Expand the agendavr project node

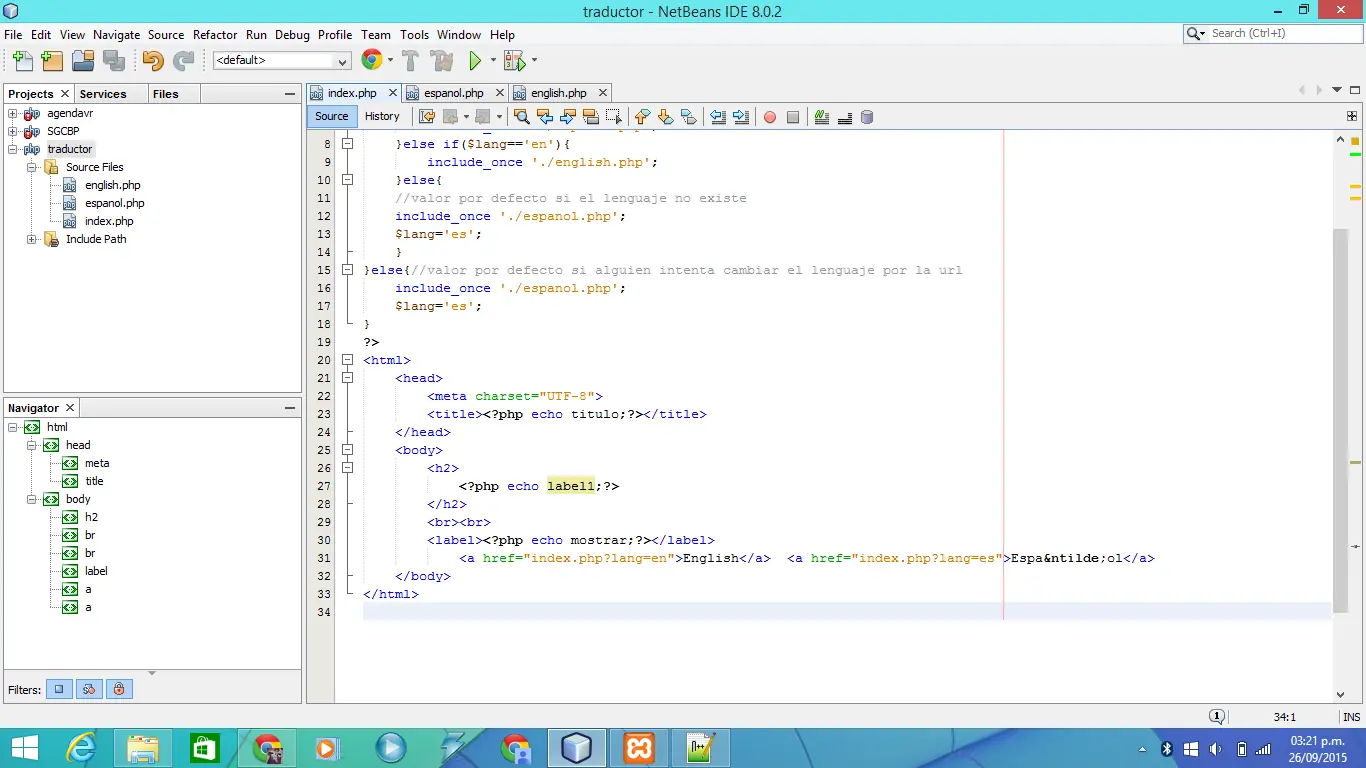13,113
